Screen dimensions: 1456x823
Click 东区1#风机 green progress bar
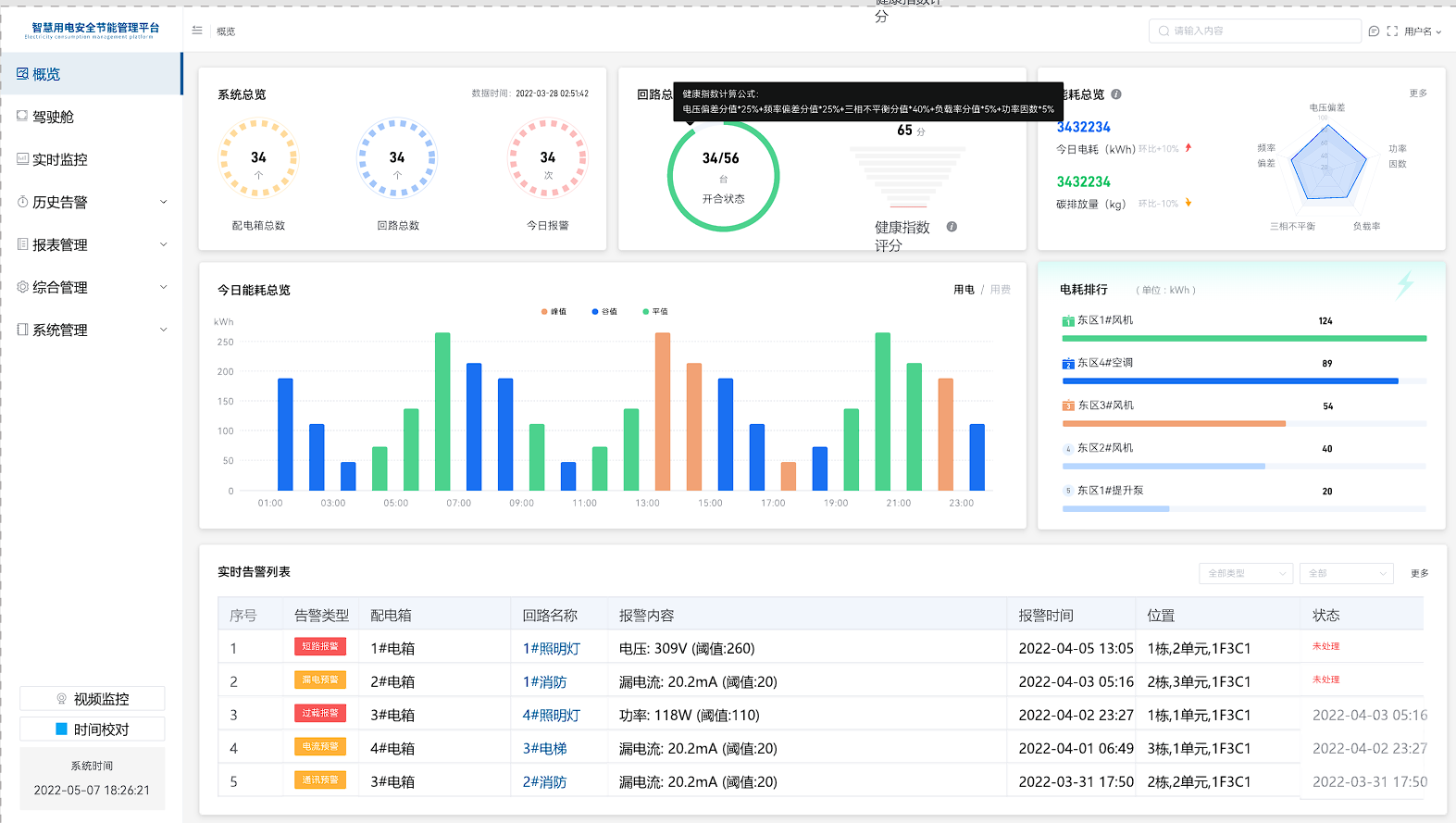(1244, 339)
